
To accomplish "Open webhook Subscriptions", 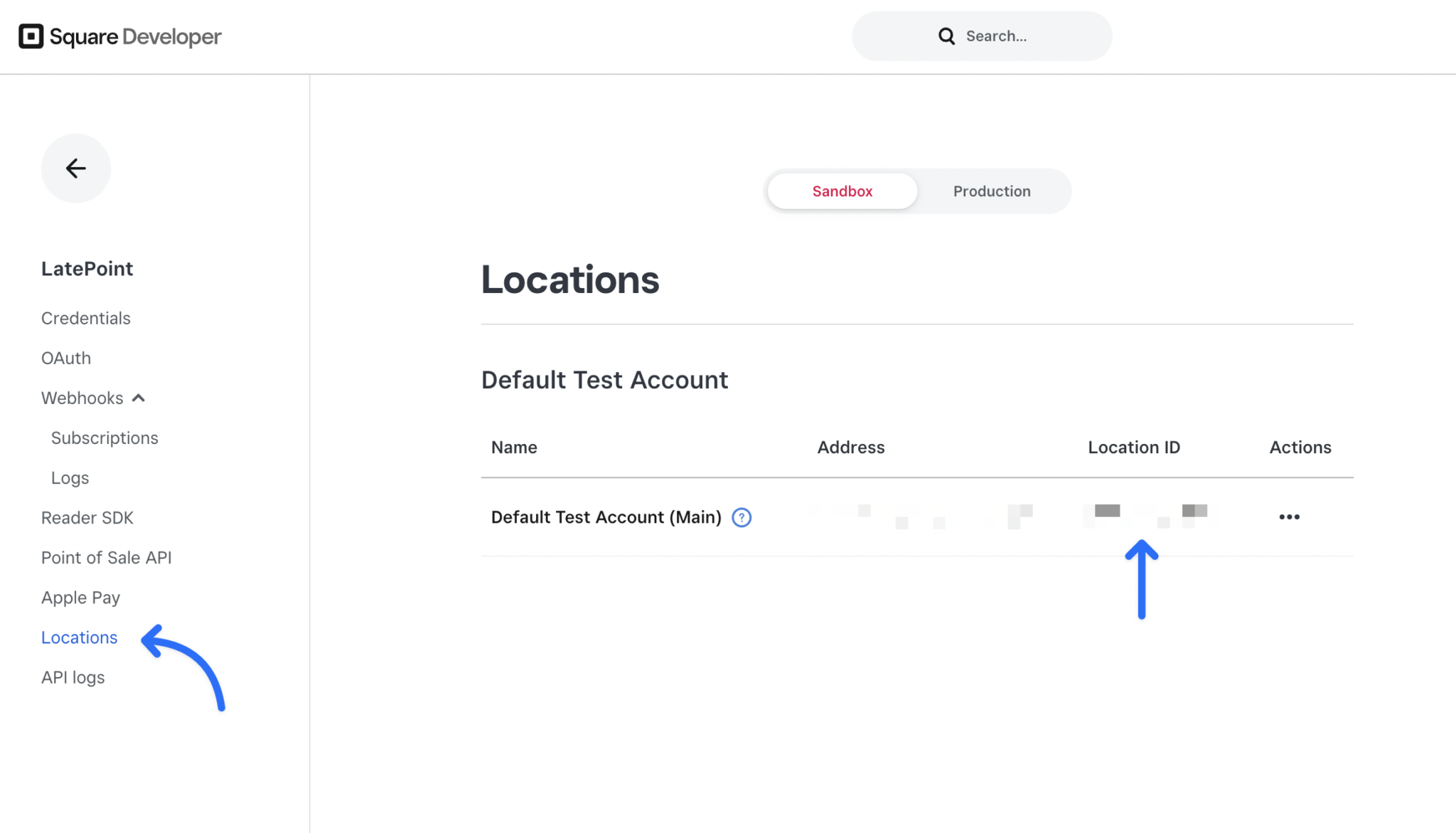I will click(x=105, y=438).
